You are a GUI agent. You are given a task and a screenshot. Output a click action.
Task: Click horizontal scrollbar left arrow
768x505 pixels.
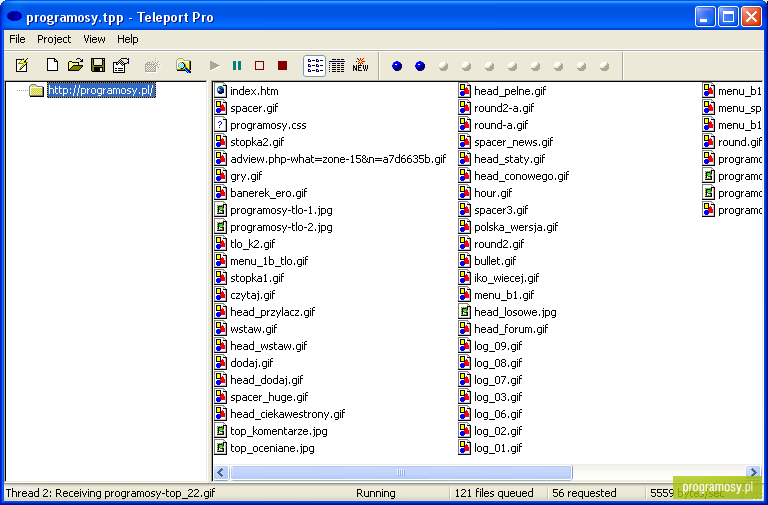220,472
